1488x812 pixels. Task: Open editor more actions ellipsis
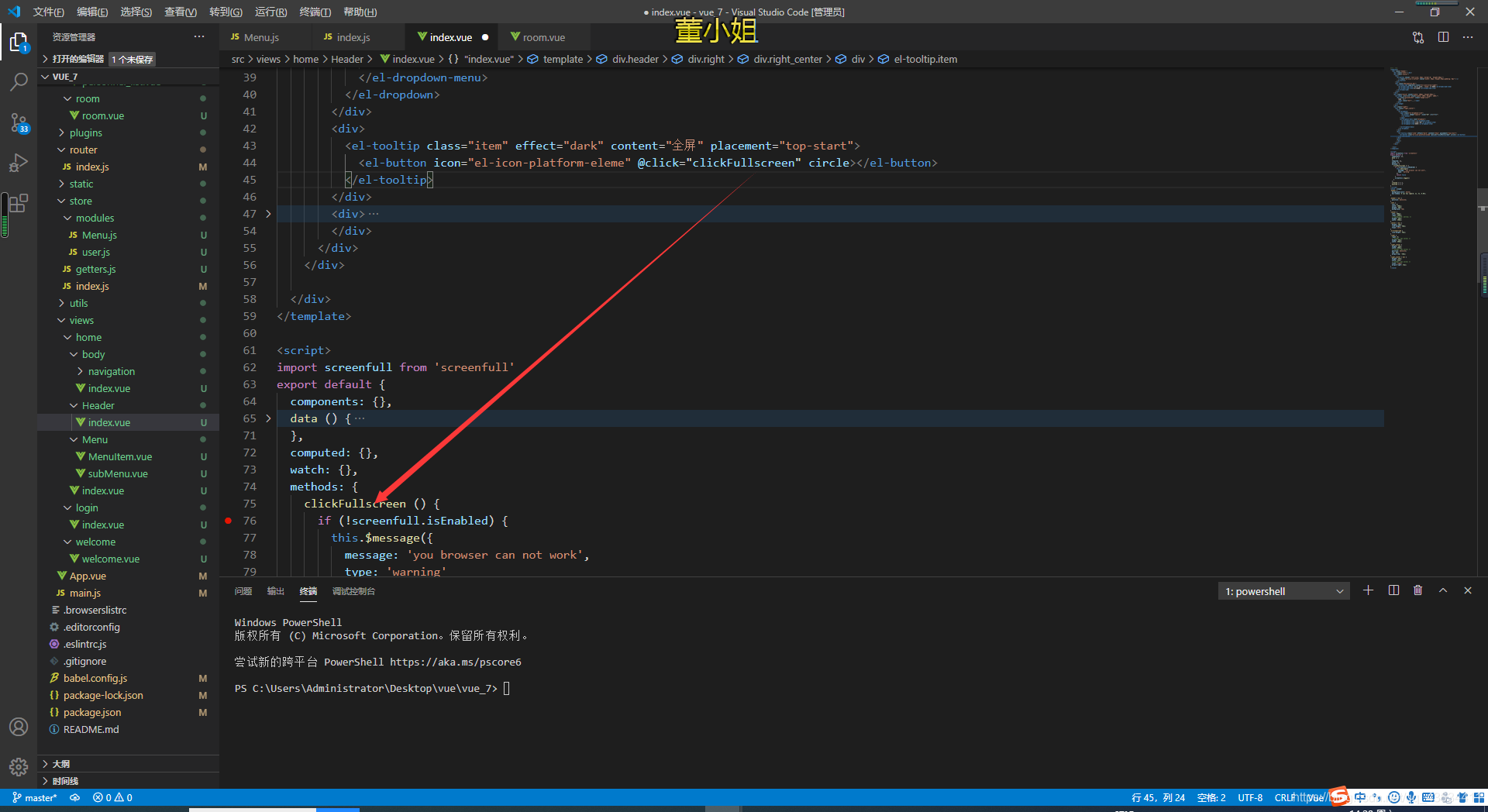(1468, 37)
